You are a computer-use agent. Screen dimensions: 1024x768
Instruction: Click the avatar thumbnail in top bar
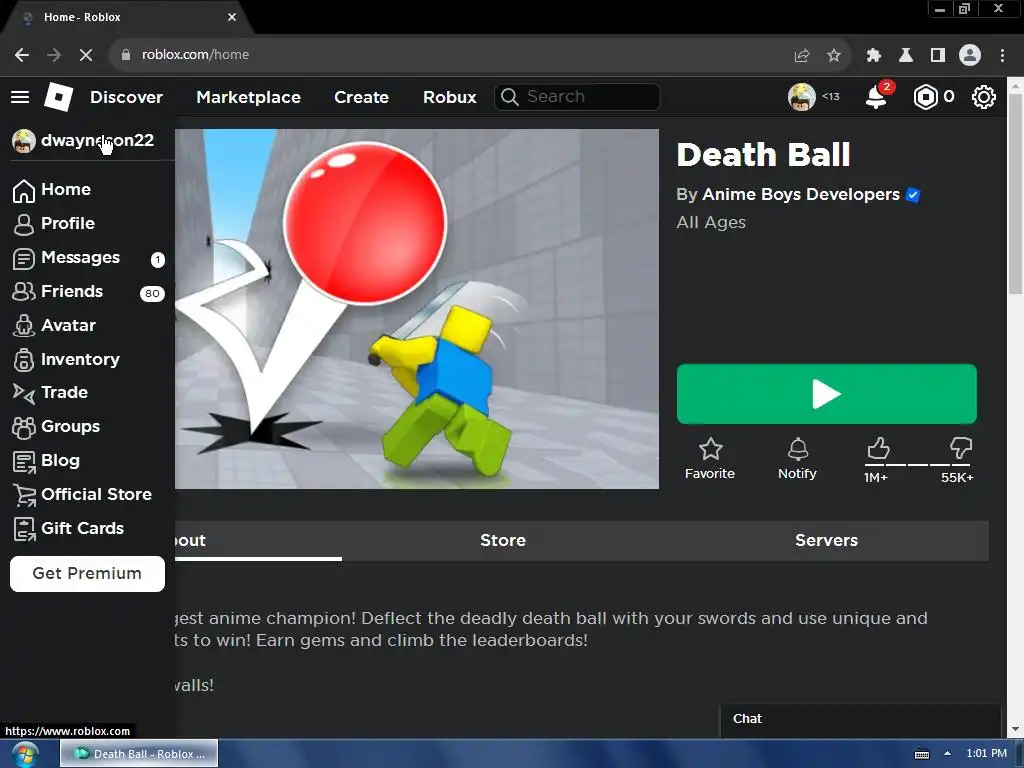click(x=801, y=97)
